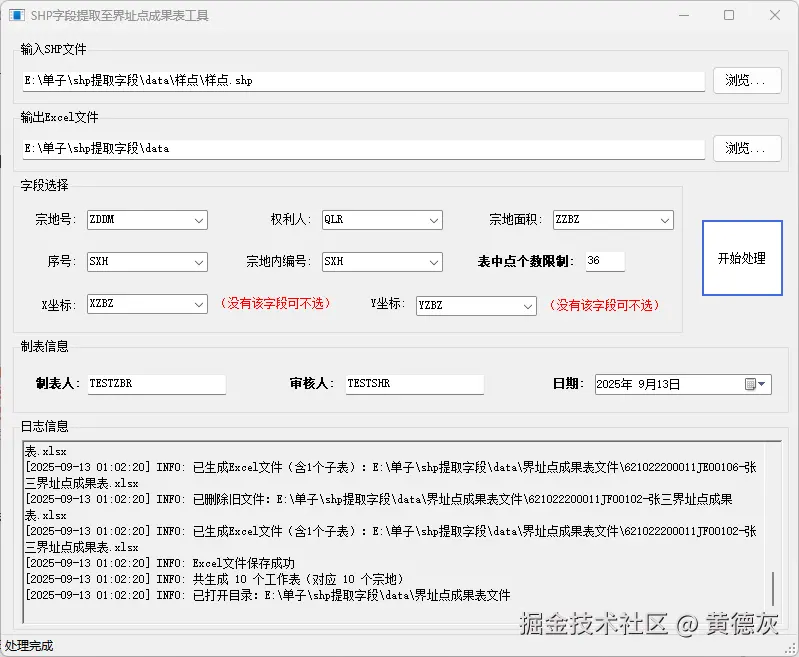Open the date picker calendar icon
The height and width of the screenshot is (657, 799).
click(750, 384)
